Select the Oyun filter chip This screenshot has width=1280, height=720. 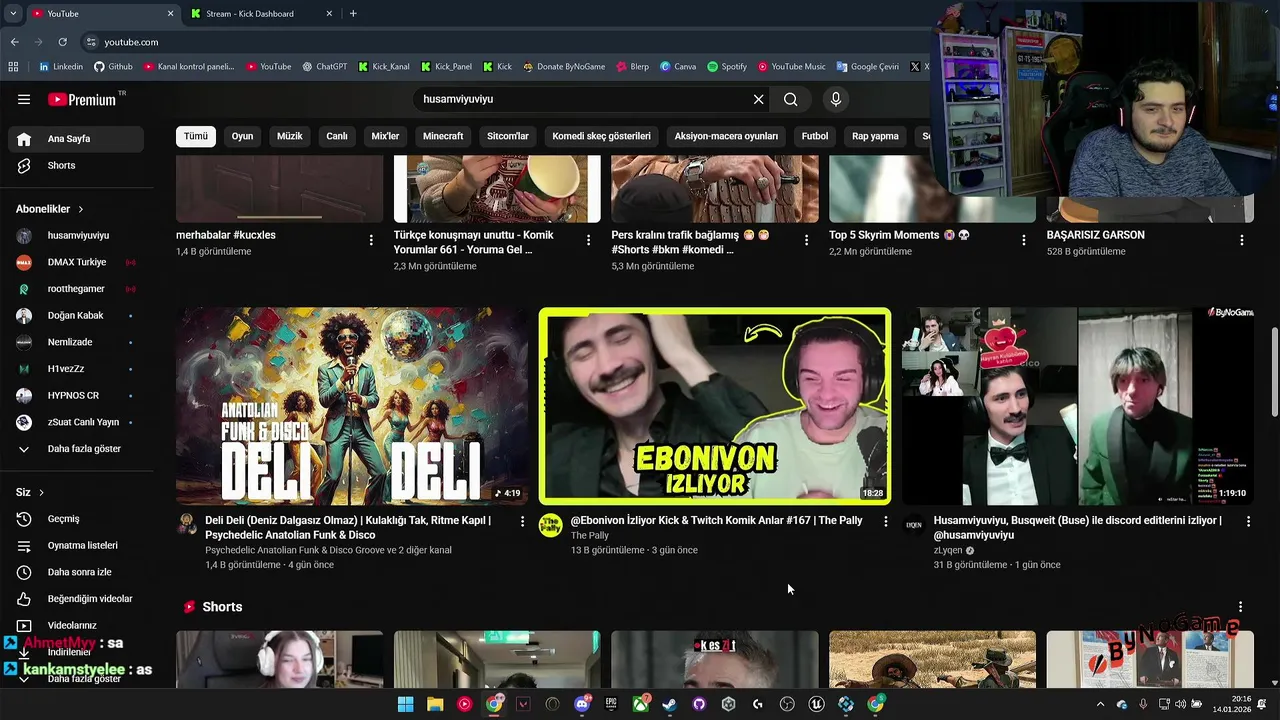click(x=242, y=136)
